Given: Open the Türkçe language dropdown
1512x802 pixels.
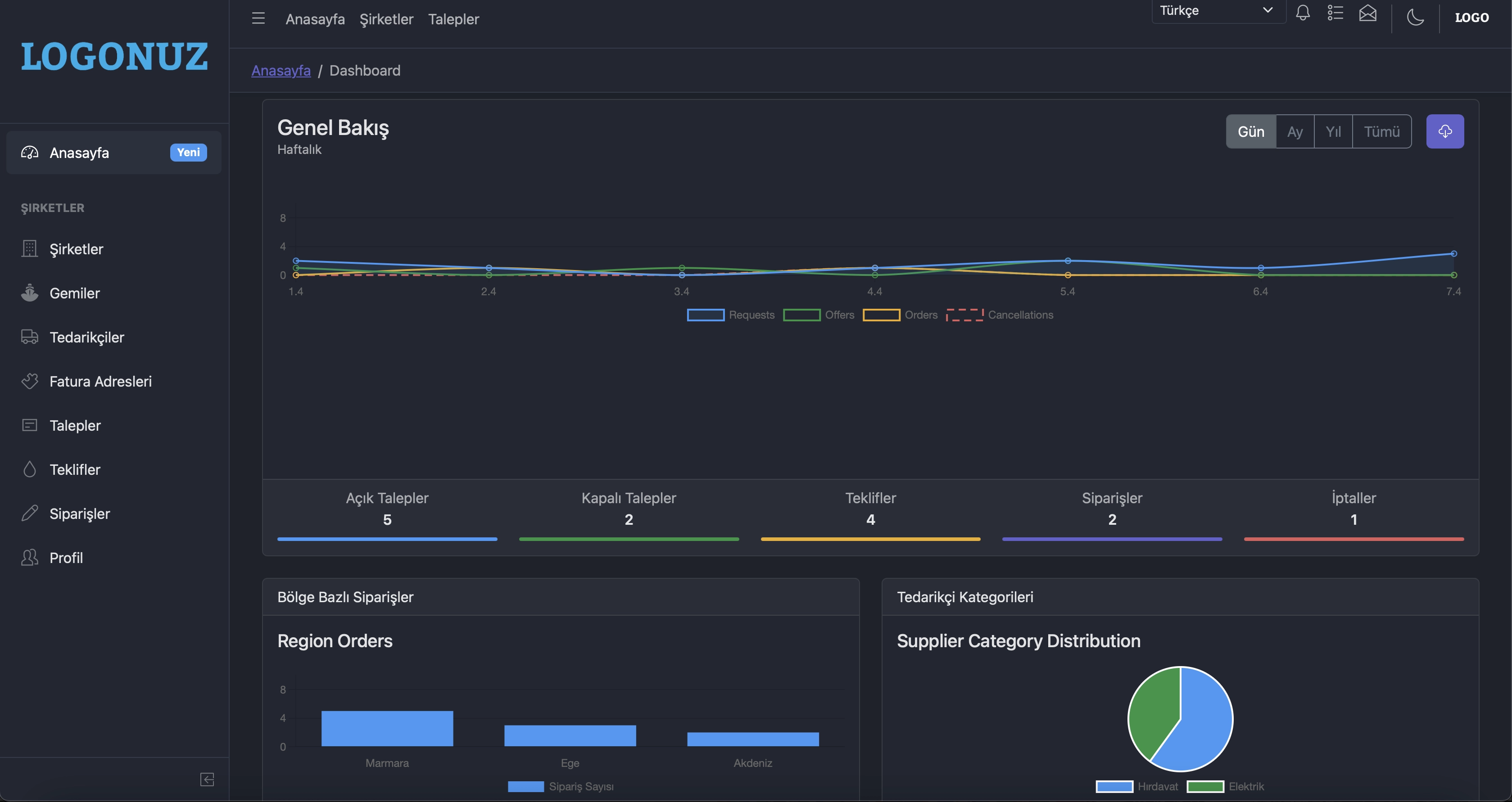Looking at the screenshot, I should click(x=1218, y=10).
